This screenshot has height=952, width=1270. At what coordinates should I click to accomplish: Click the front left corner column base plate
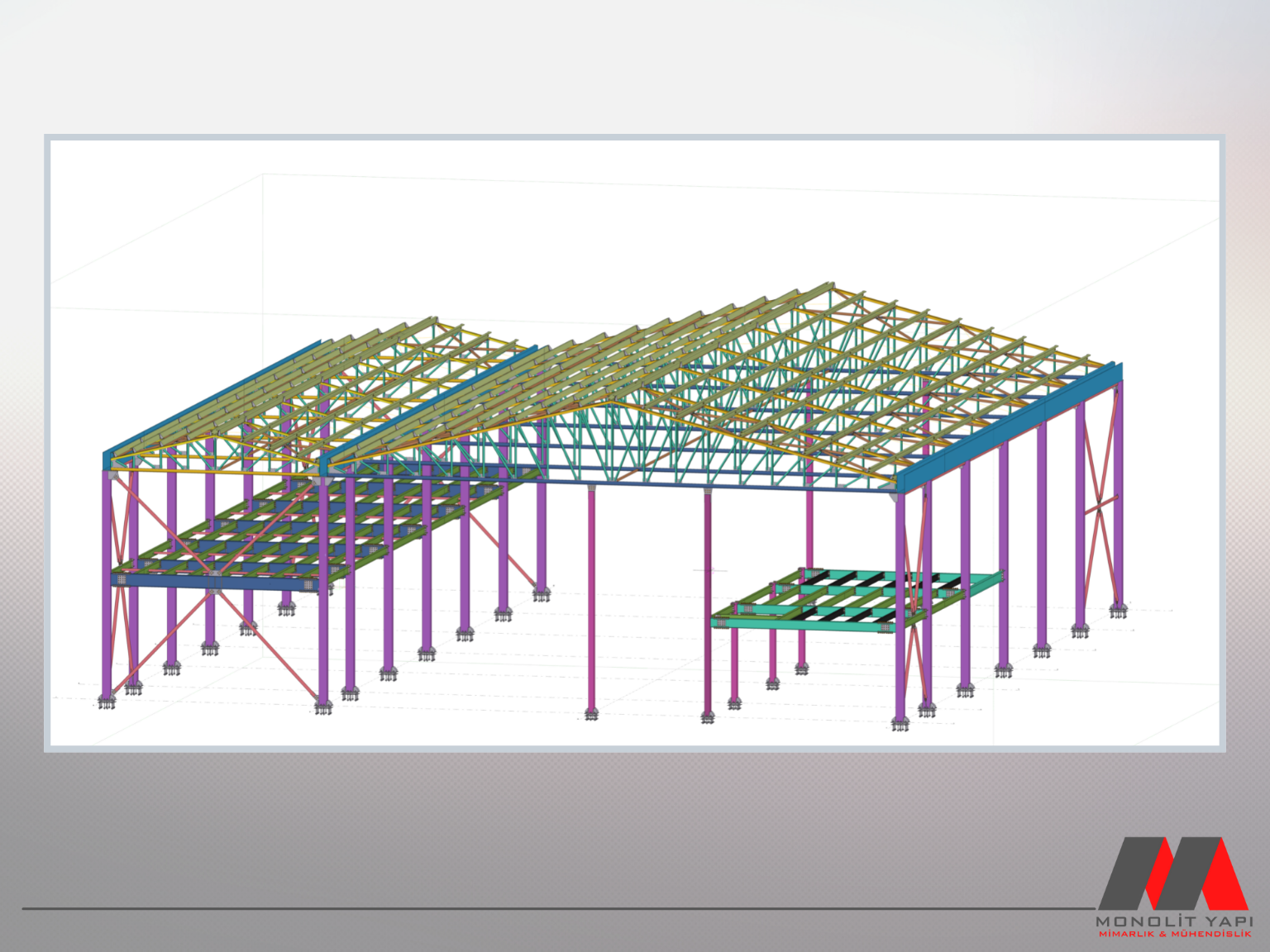pyautogui.click(x=106, y=702)
